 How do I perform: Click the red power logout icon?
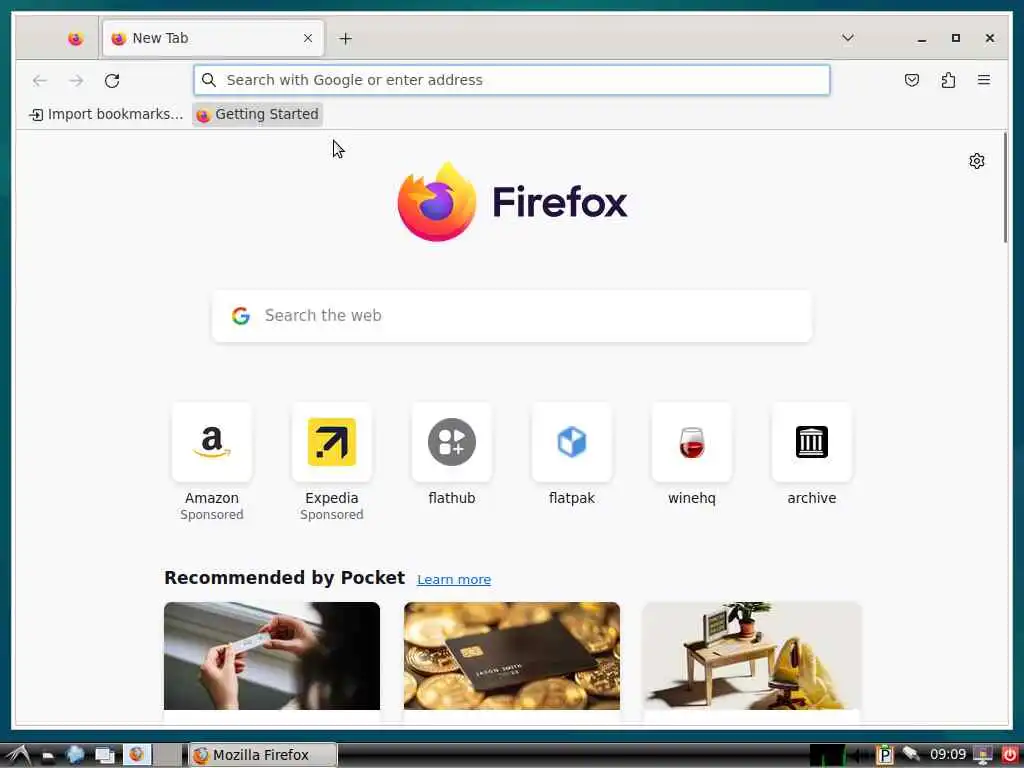[1009, 755]
